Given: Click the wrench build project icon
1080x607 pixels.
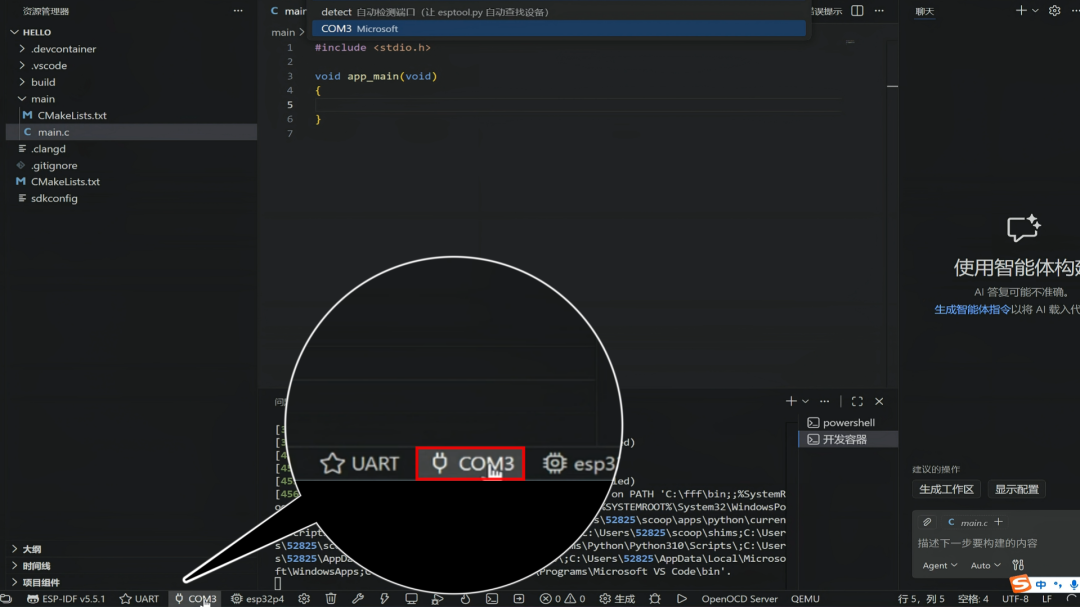Looking at the screenshot, I should click(x=357, y=599).
